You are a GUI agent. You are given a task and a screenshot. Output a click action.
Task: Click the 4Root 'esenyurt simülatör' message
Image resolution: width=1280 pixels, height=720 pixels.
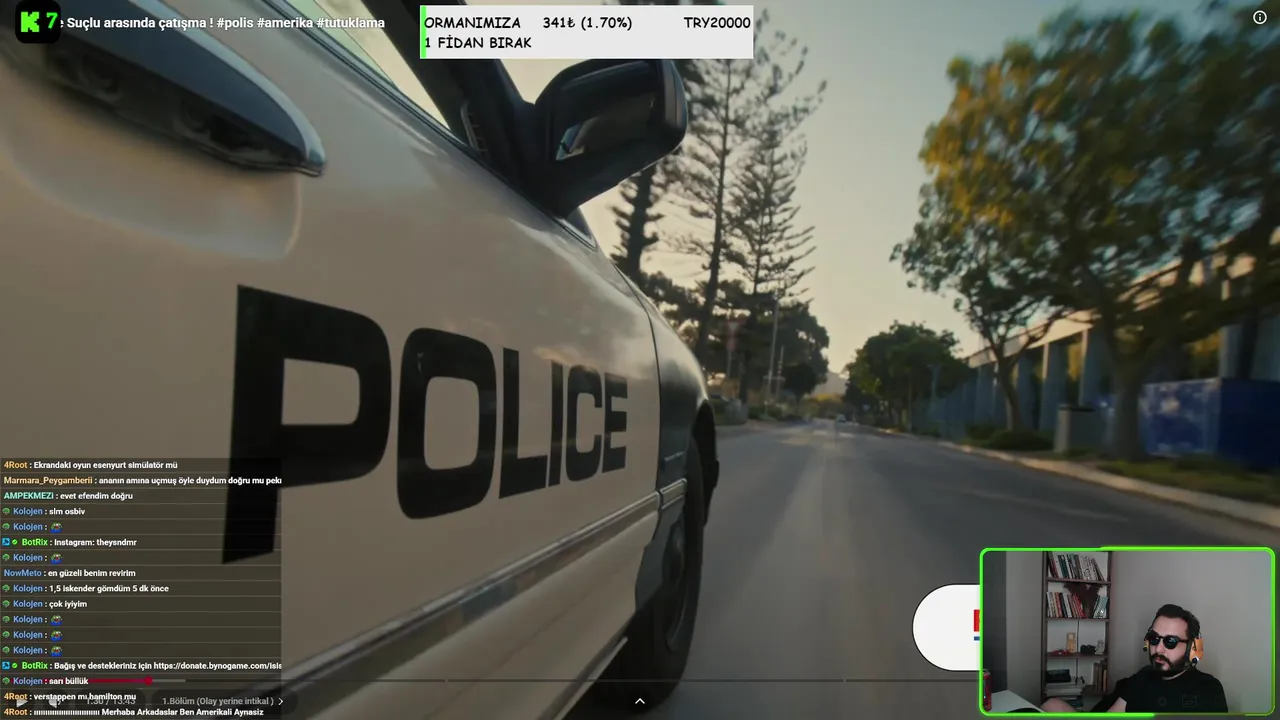[x=90, y=465]
